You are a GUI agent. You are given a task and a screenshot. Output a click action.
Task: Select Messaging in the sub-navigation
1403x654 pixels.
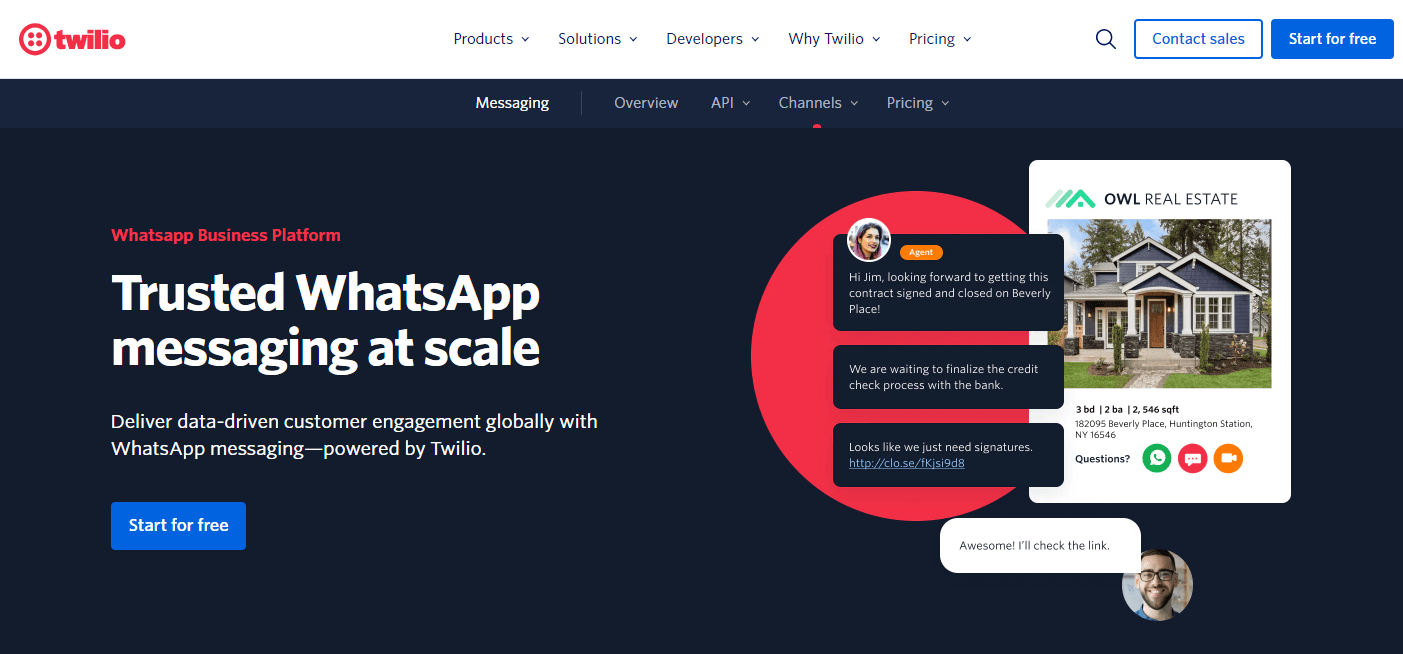click(x=512, y=103)
